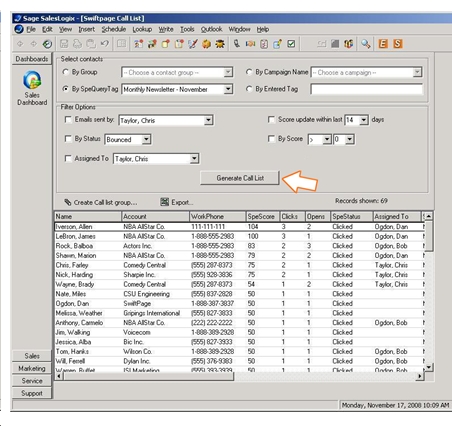The width and height of the screenshot is (452, 426).
Task: Open the File menu
Action: tap(31, 29)
